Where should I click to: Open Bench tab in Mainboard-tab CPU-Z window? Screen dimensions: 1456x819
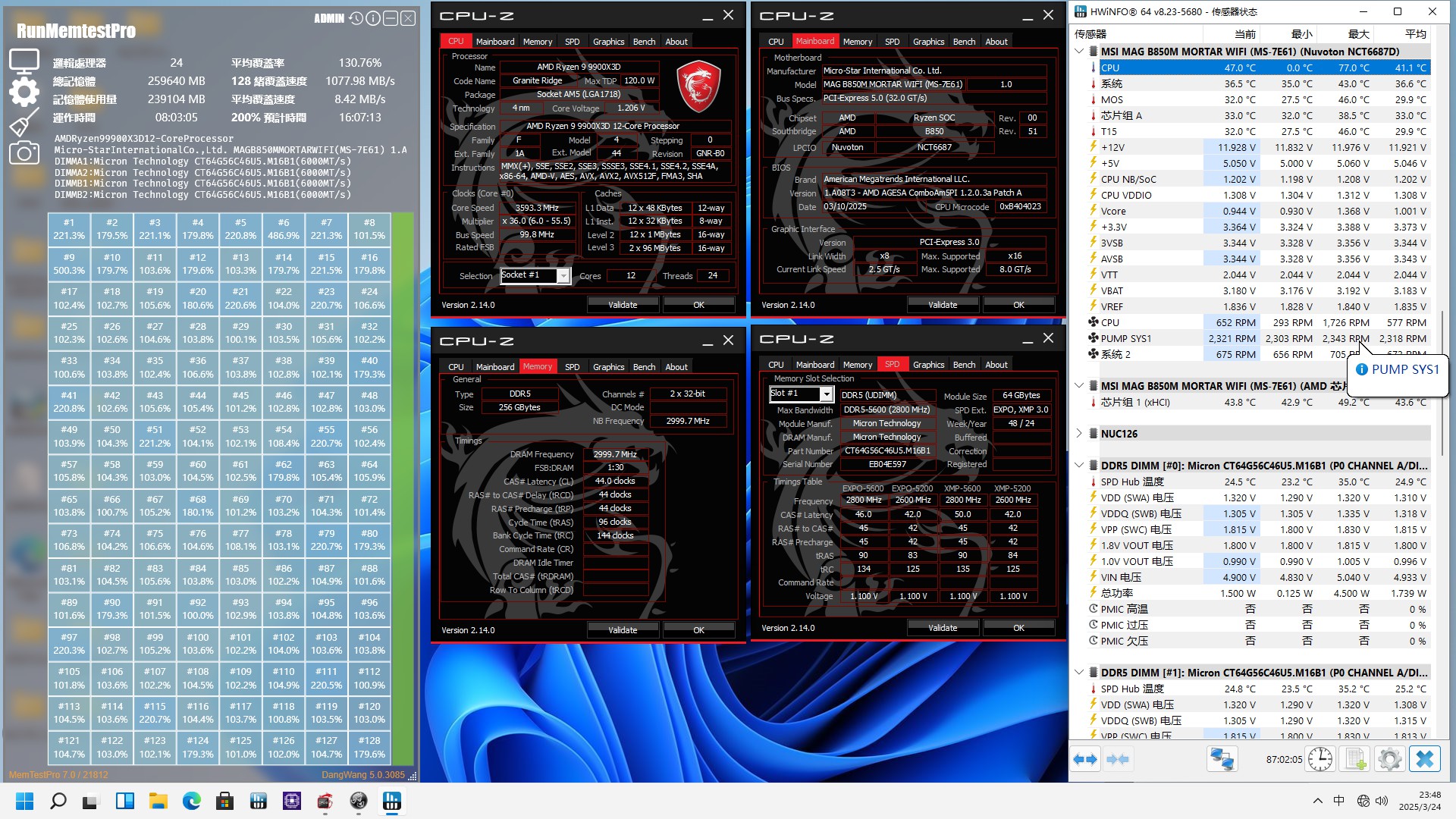(x=964, y=42)
